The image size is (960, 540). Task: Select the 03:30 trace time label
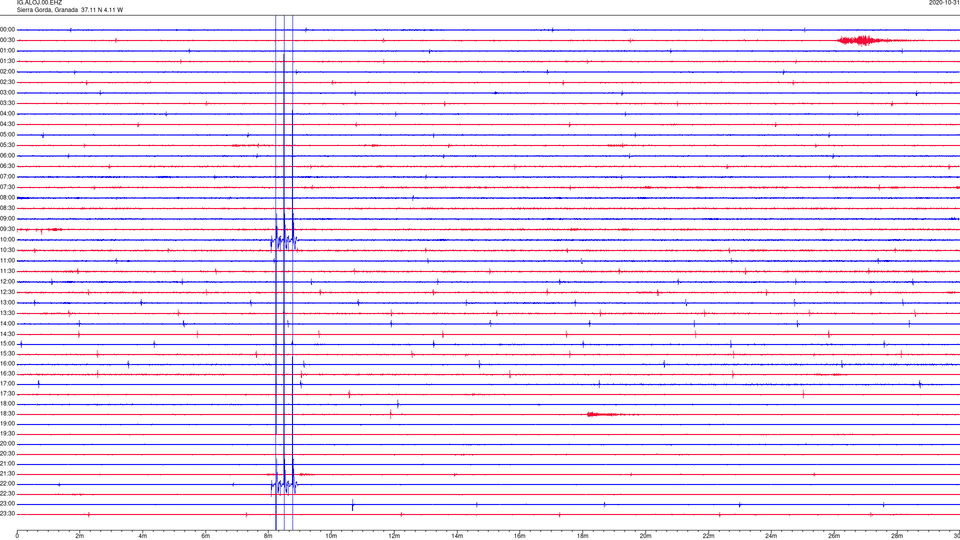tap(7, 103)
